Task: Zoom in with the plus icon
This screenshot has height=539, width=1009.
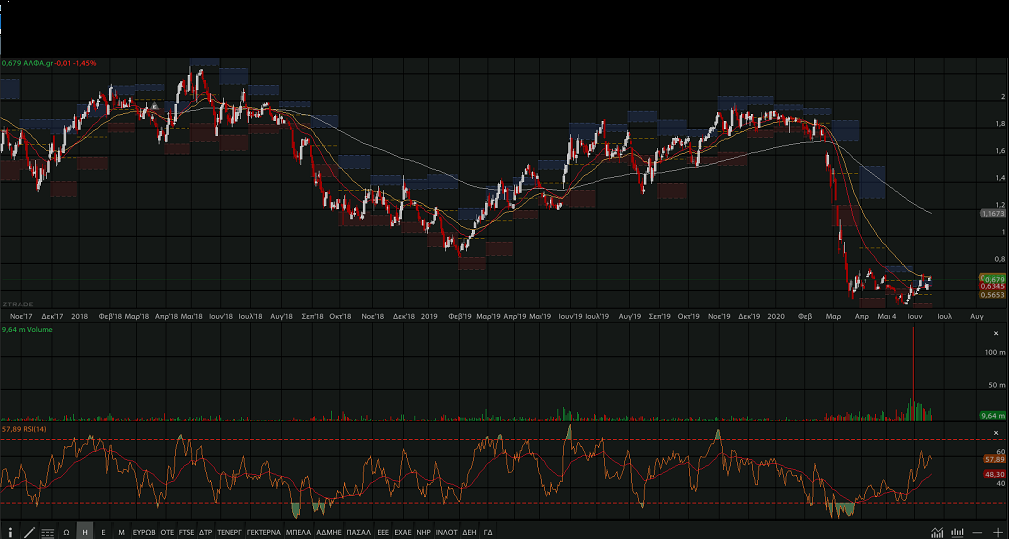Action: [997, 532]
